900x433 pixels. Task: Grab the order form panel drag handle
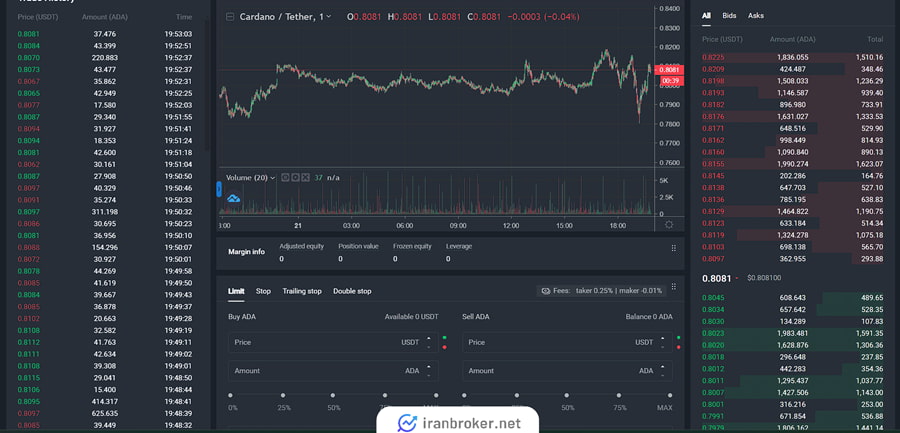pos(673,286)
